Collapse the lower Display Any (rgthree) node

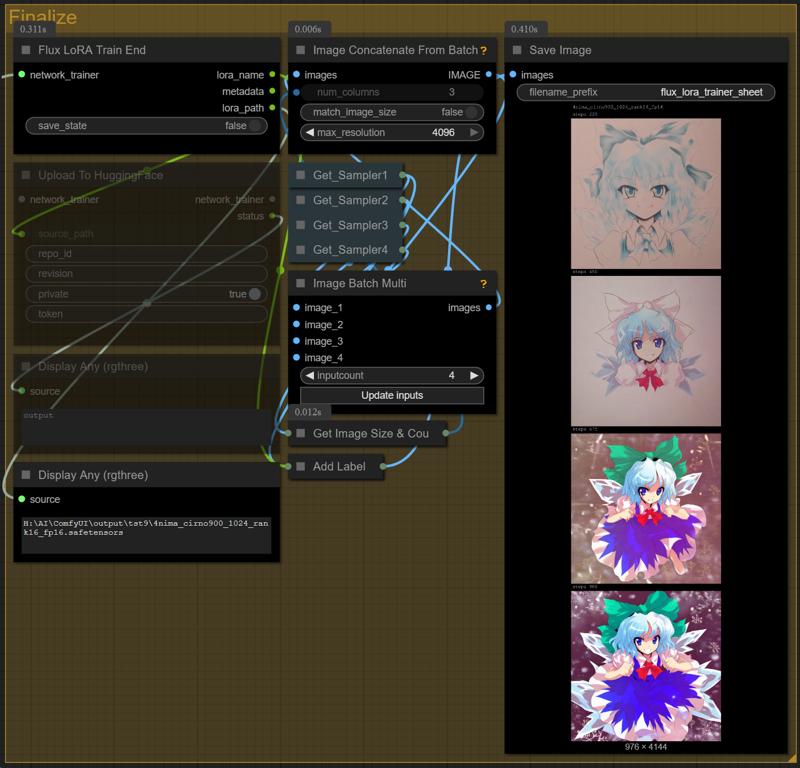click(x=26, y=475)
